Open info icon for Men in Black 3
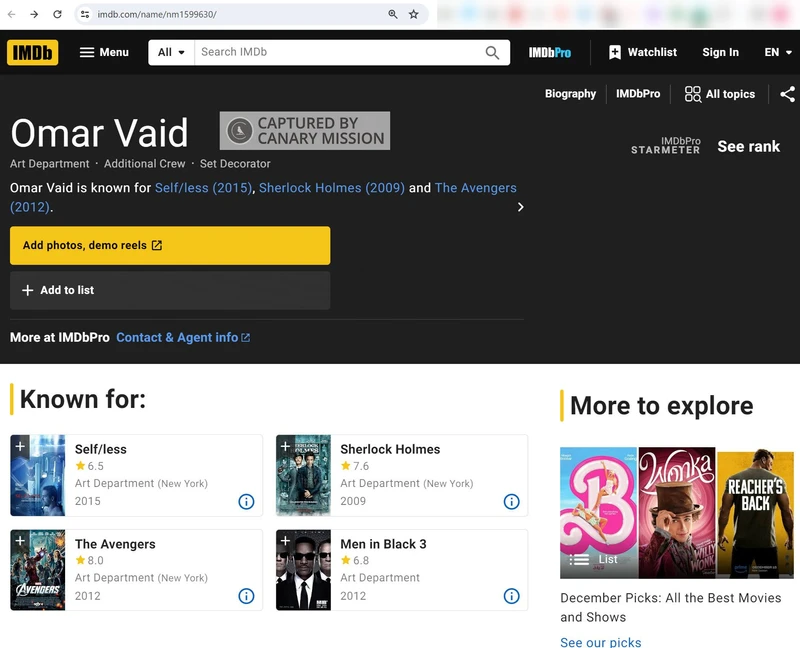The height and width of the screenshot is (648, 800). [x=512, y=596]
